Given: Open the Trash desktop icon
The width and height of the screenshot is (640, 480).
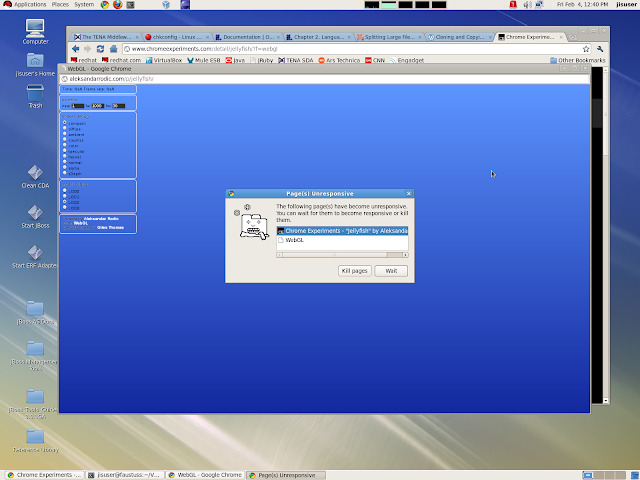Looking at the screenshot, I should pyautogui.click(x=35, y=96).
